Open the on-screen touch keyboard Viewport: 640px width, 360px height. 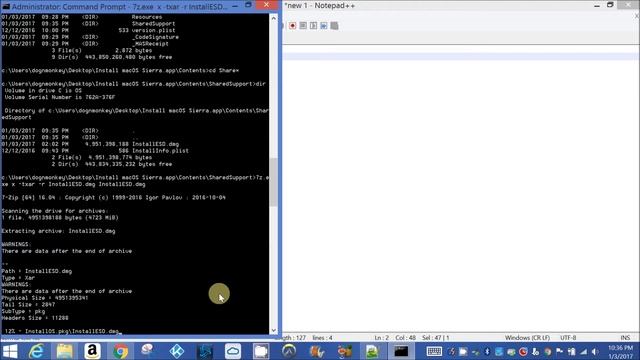click(x=434, y=351)
